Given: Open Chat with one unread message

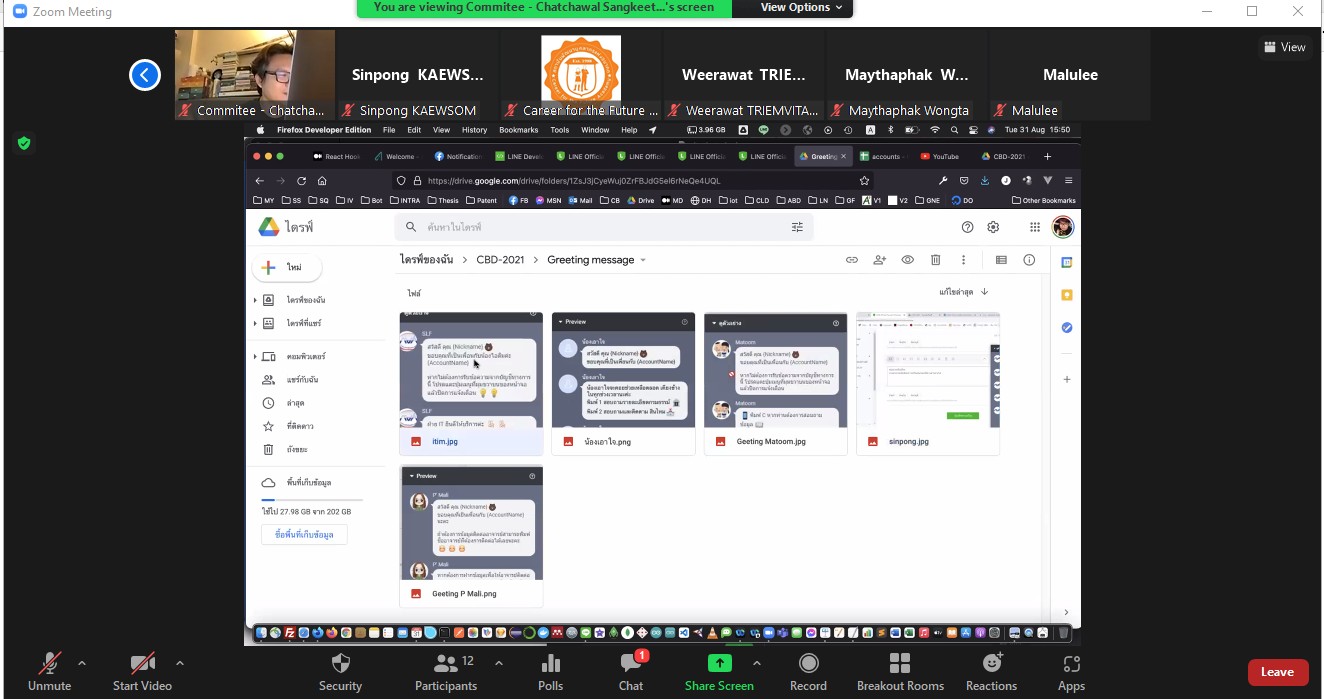Looking at the screenshot, I should [x=630, y=664].
